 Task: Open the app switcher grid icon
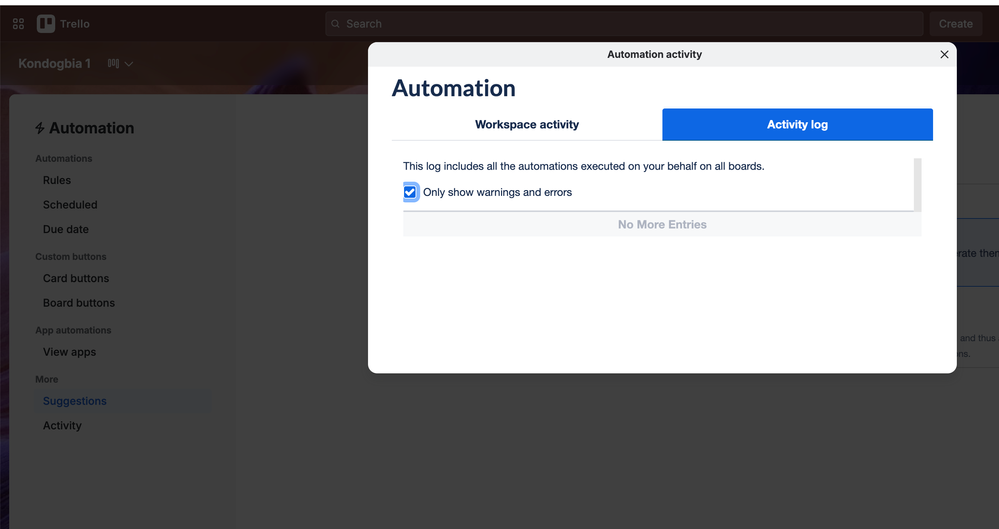click(18, 24)
